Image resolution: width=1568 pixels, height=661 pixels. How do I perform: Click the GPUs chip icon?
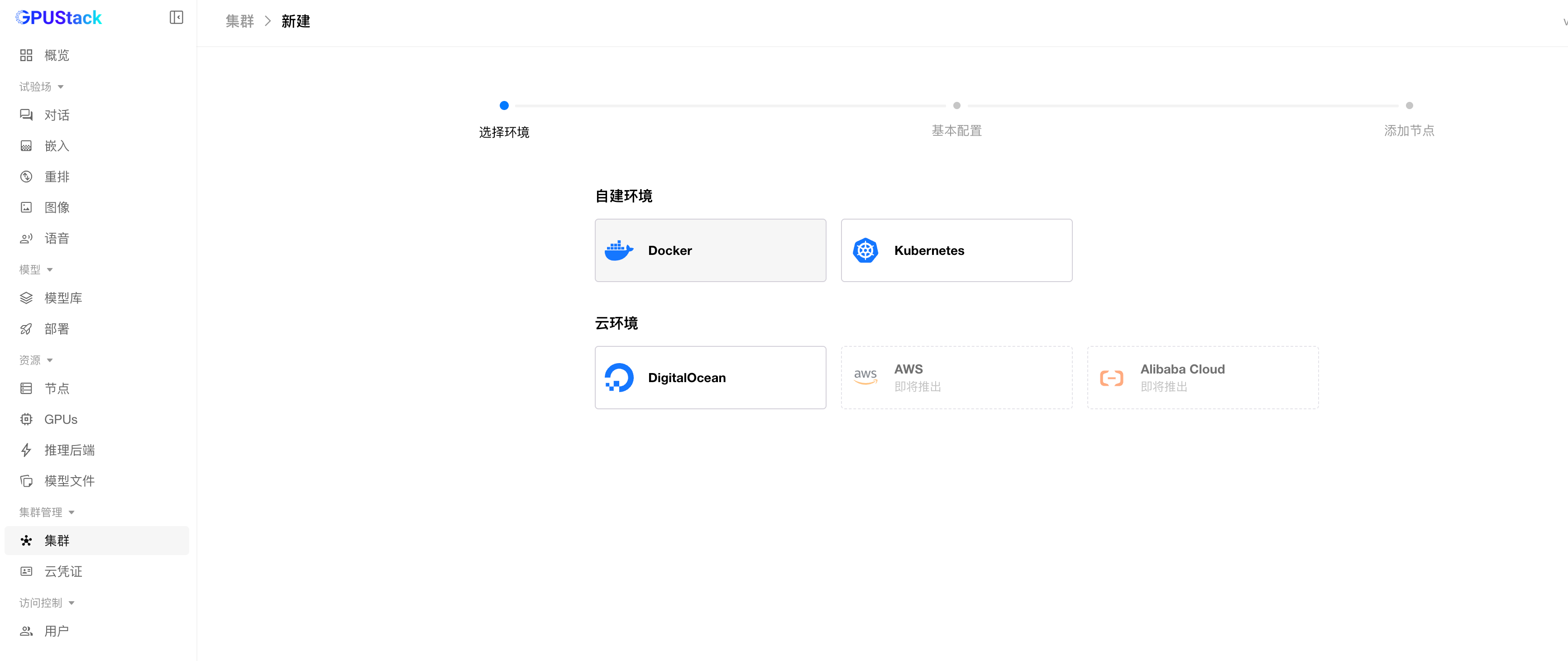point(26,419)
